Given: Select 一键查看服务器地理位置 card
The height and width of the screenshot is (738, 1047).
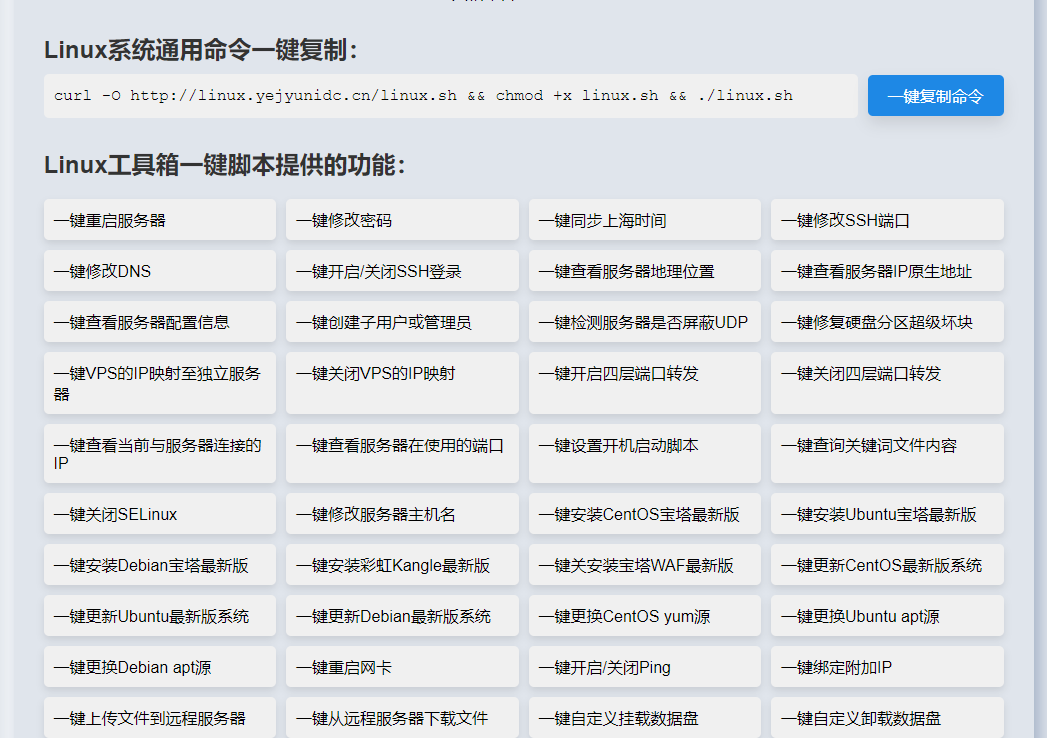Looking at the screenshot, I should coord(644,270).
